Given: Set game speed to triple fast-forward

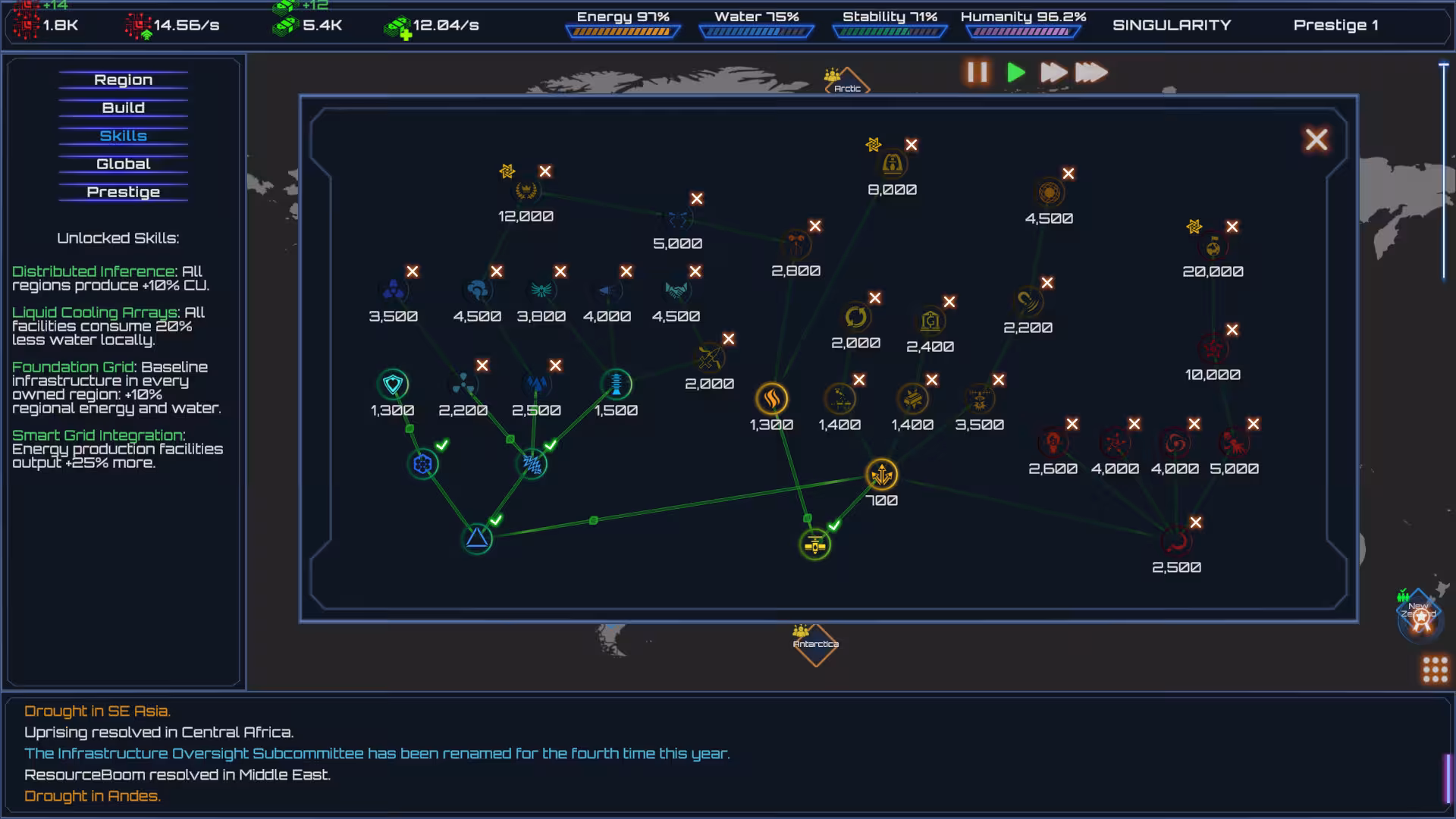Looking at the screenshot, I should coord(1091,73).
